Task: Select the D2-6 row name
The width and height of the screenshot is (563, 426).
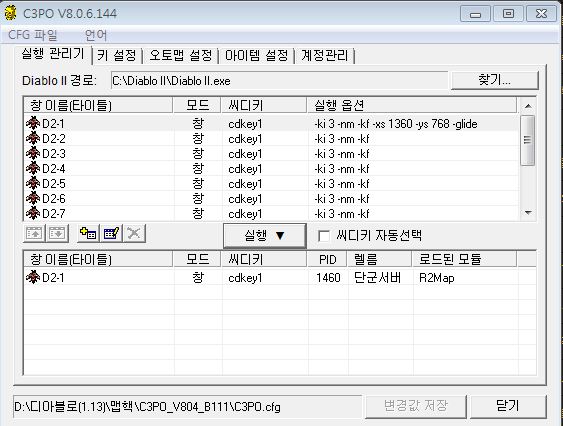Action: [x=54, y=199]
